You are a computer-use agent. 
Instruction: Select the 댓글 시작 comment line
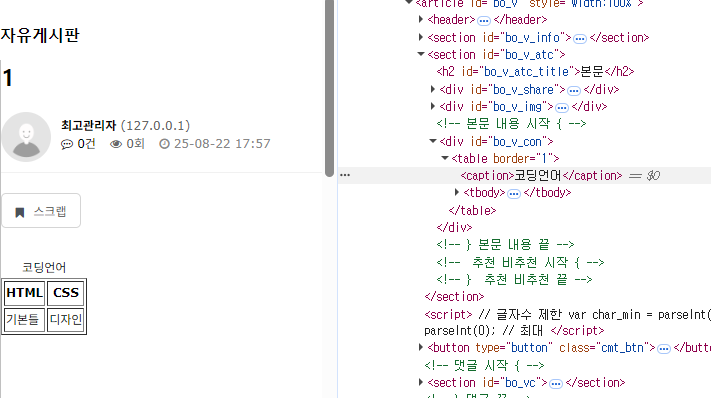(x=484, y=365)
